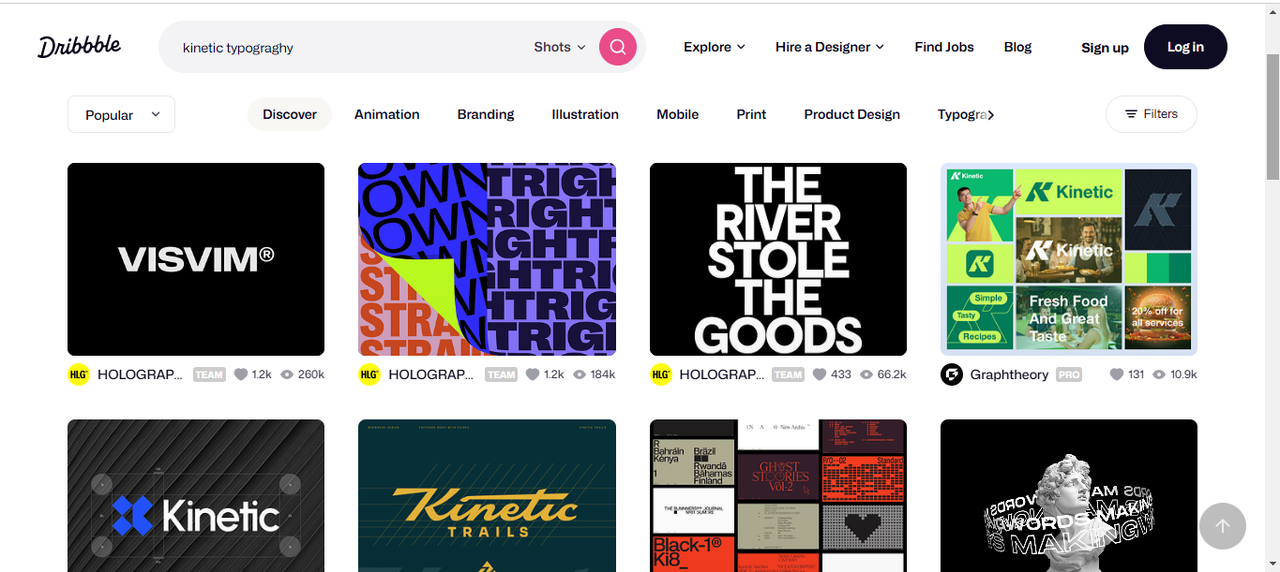Click the 260k views count
The height and width of the screenshot is (572, 1280).
click(311, 374)
